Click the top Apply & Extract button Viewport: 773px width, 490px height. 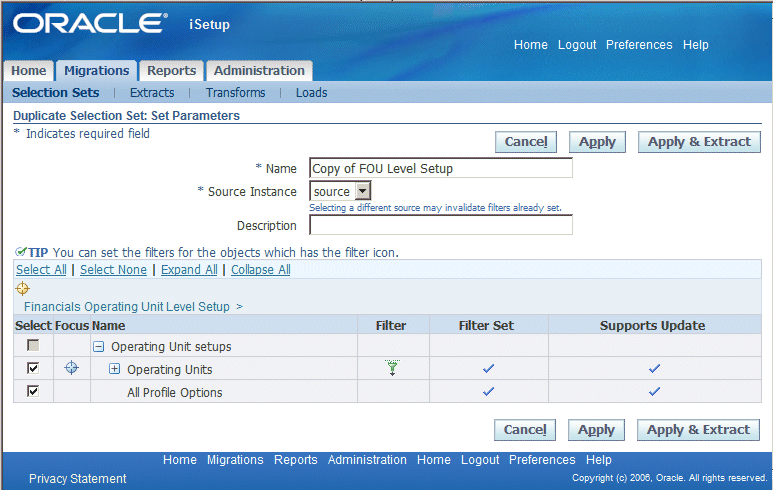[x=700, y=142]
